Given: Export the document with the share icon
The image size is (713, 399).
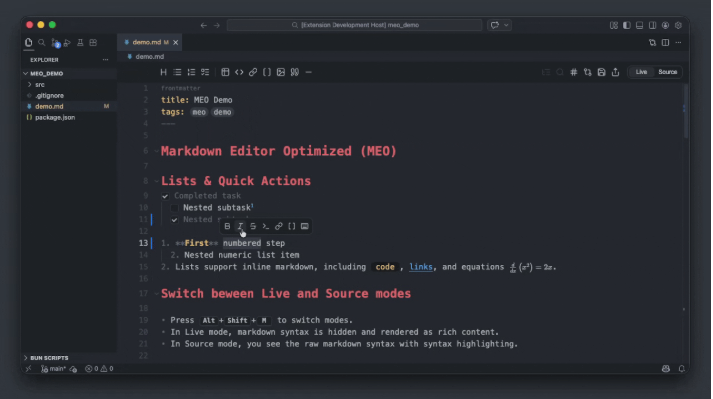Looking at the screenshot, I should pos(616,72).
